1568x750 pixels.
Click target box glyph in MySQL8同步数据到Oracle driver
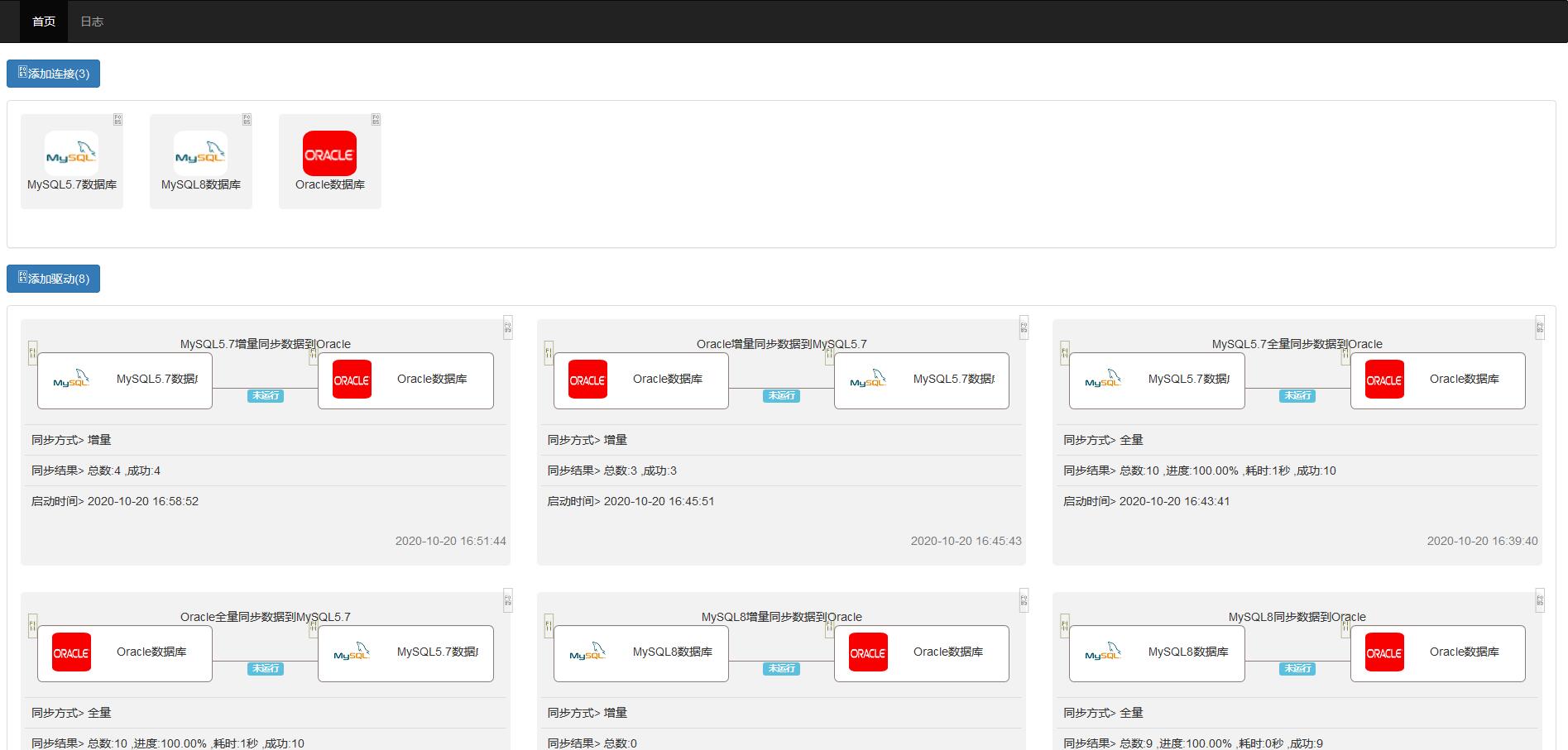[x=1345, y=628]
